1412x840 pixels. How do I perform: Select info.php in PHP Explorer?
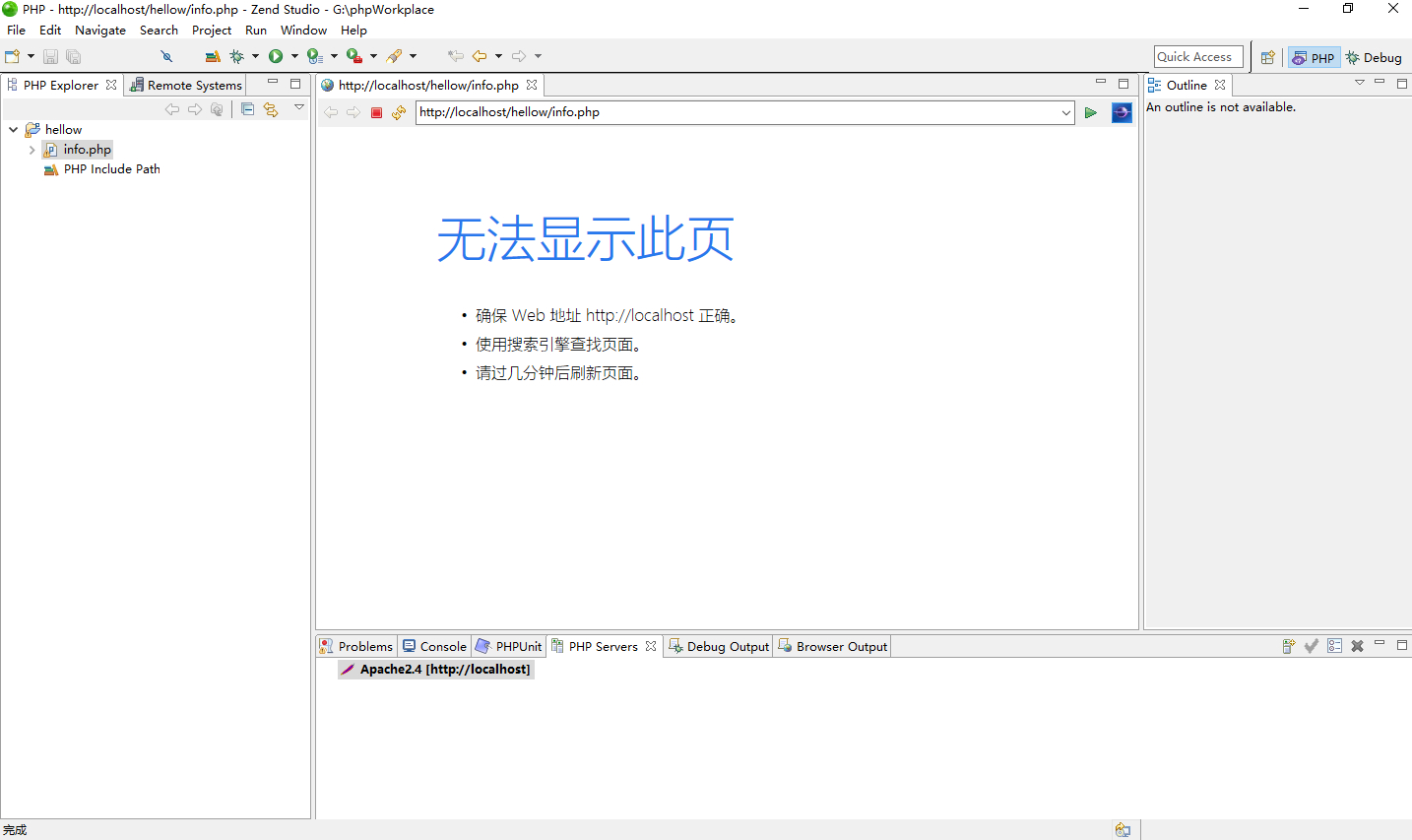[78, 150]
